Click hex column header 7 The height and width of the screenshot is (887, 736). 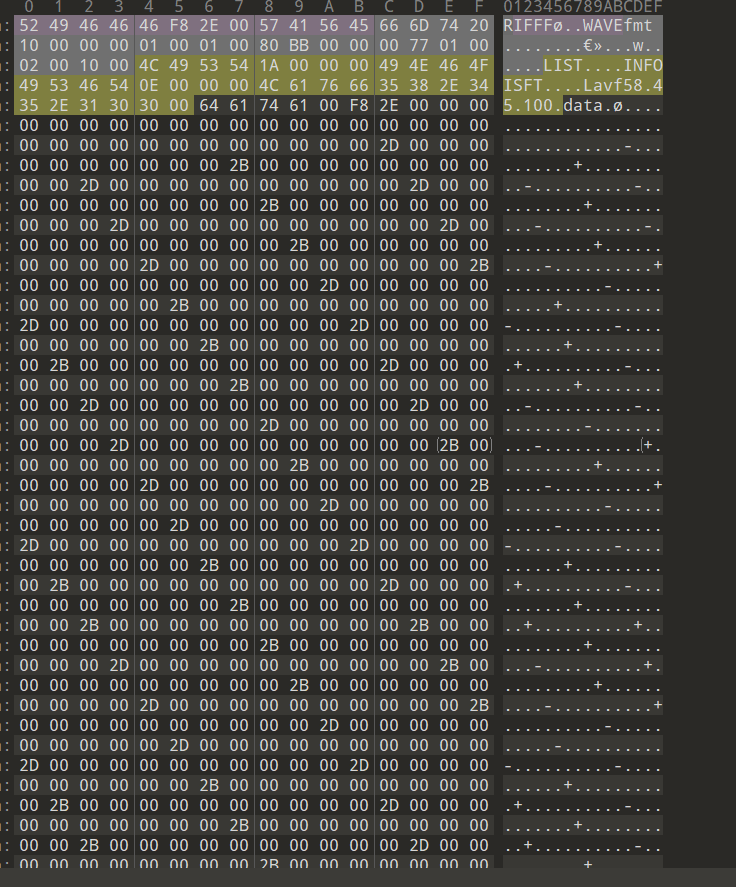click(x=238, y=7)
